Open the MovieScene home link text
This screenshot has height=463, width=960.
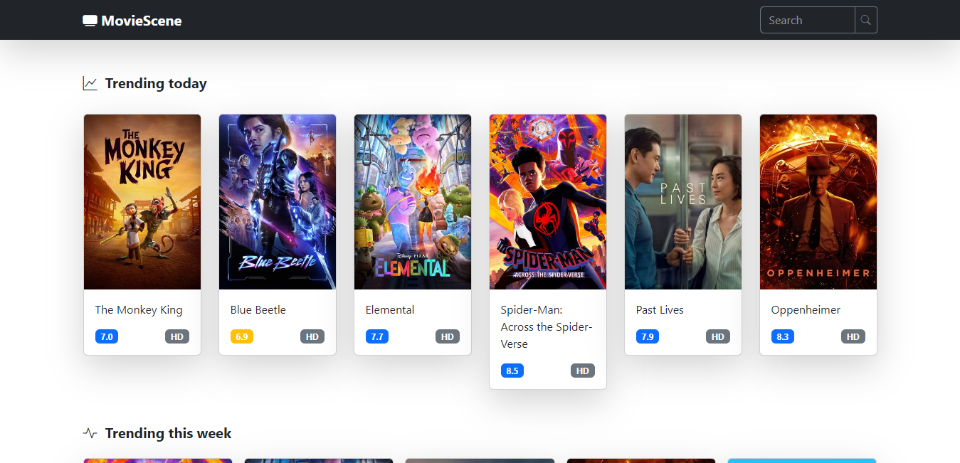coord(141,21)
